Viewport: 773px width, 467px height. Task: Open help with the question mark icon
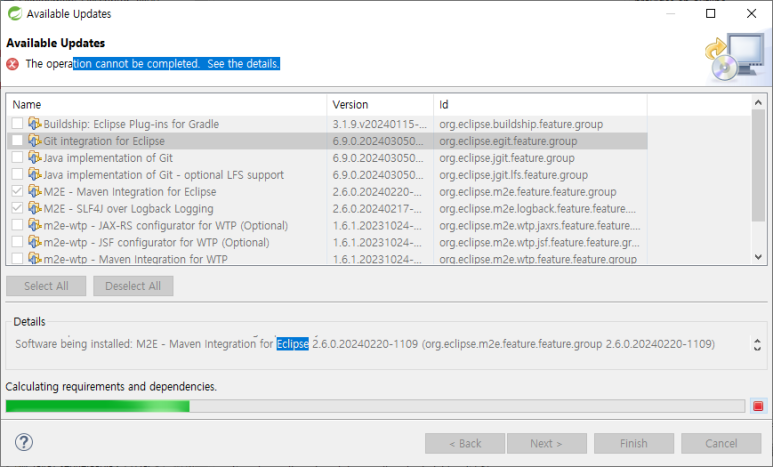tap(24, 442)
